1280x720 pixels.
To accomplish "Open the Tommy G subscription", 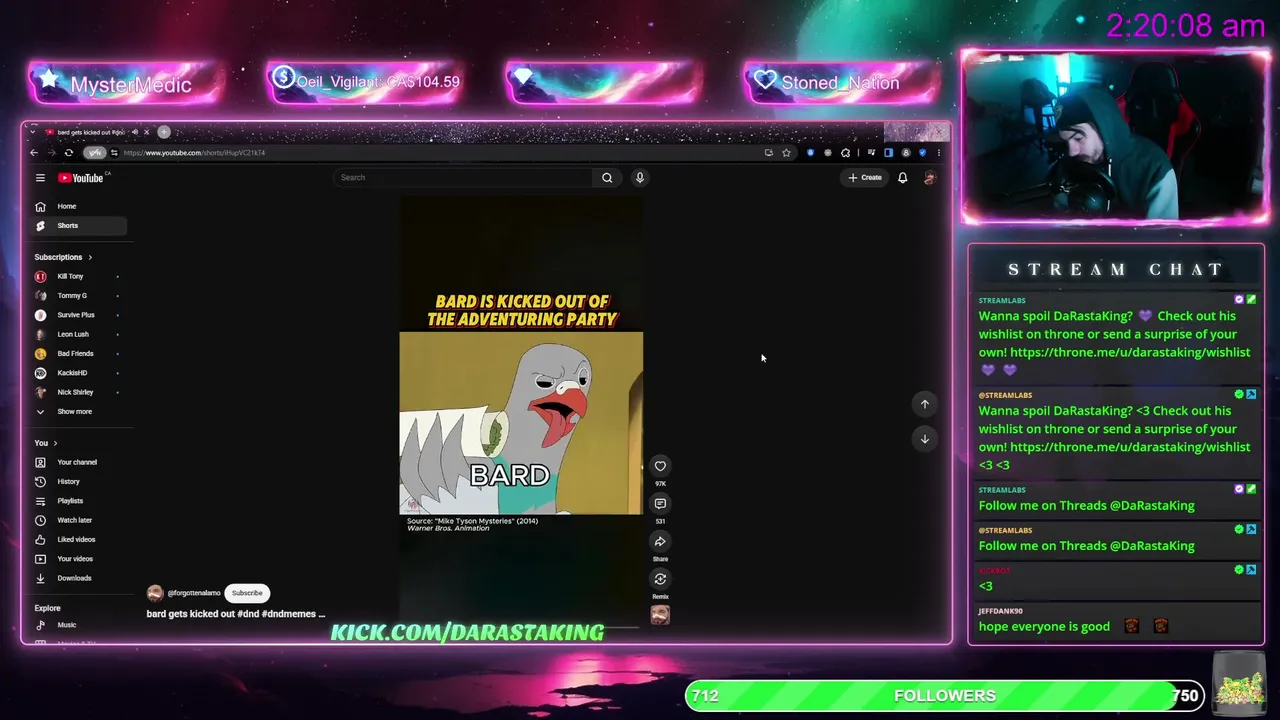I will pyautogui.click(x=80, y=296).
